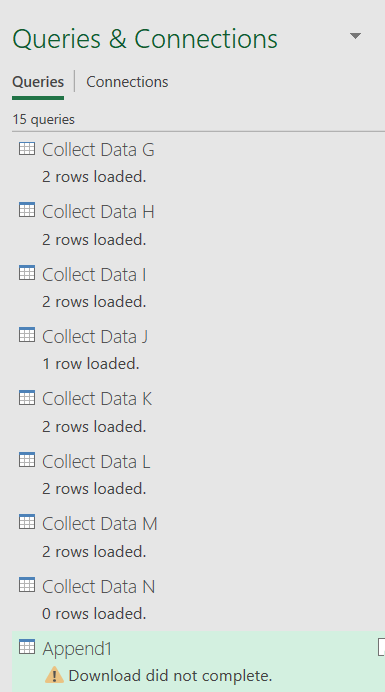The height and width of the screenshot is (692, 385).
Task: Select the Collect Data M query
Action: [199, 537]
